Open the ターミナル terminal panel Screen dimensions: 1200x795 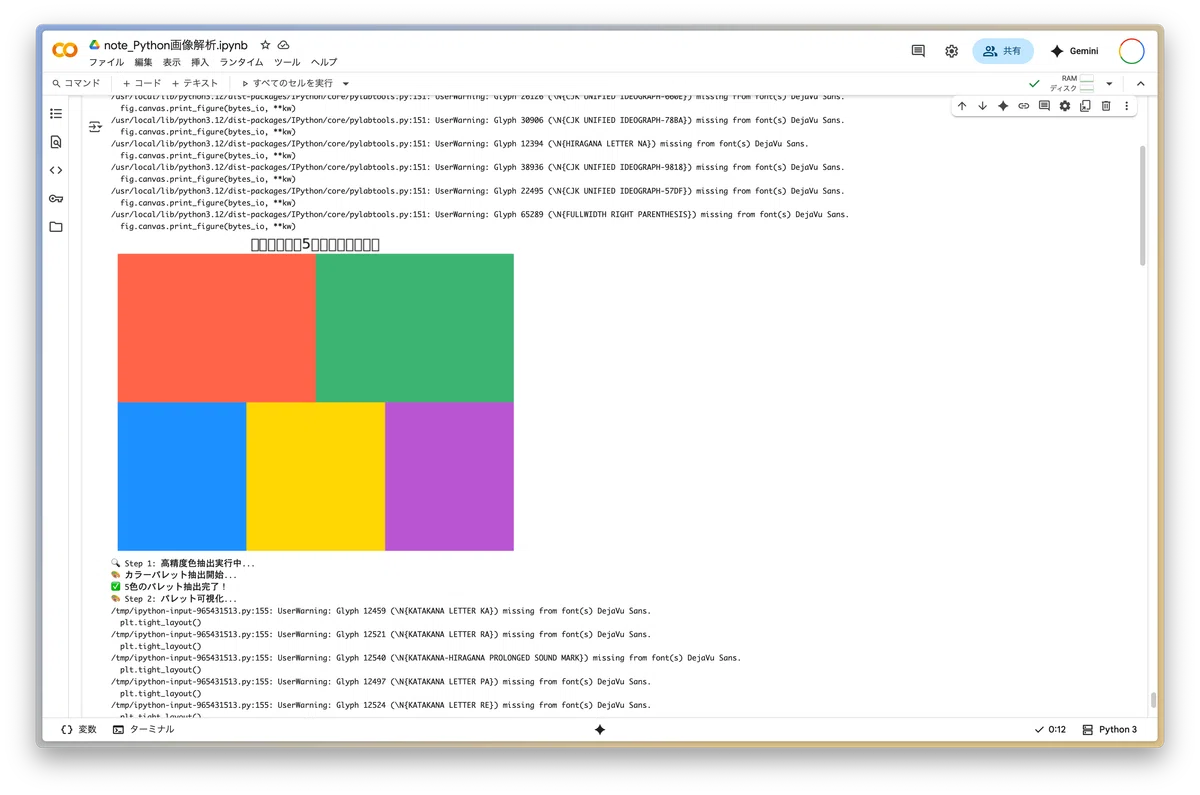pos(143,730)
